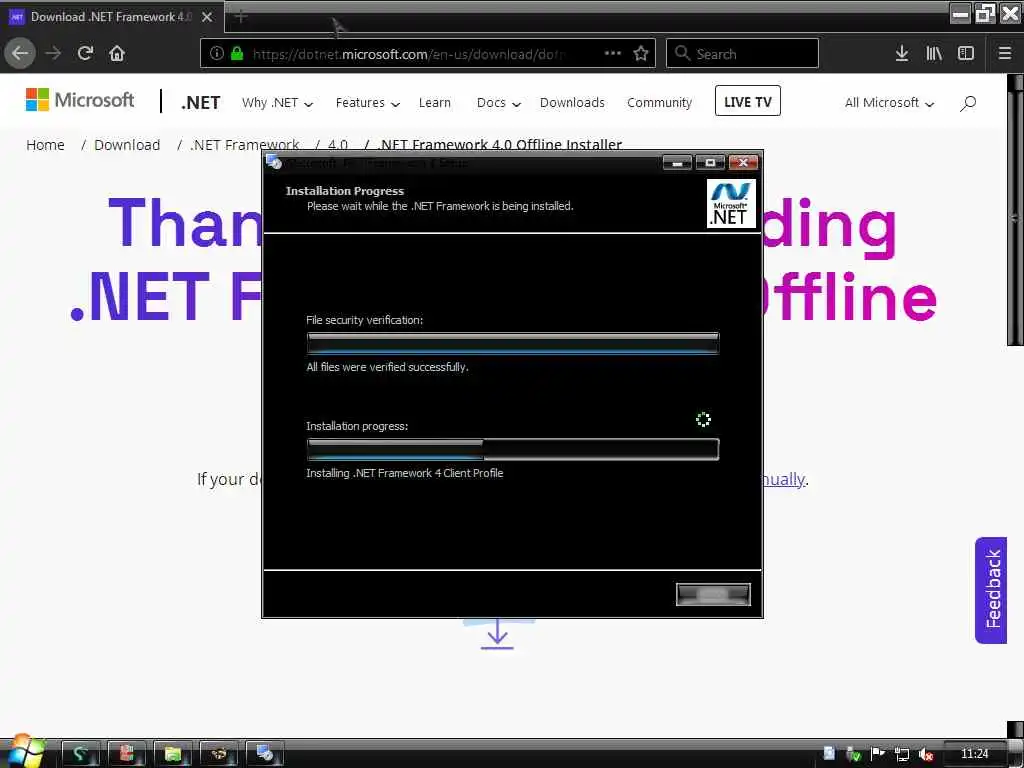This screenshot has height=768, width=1024.
Task: Open the folder app on the taskbar
Action: click(172, 754)
